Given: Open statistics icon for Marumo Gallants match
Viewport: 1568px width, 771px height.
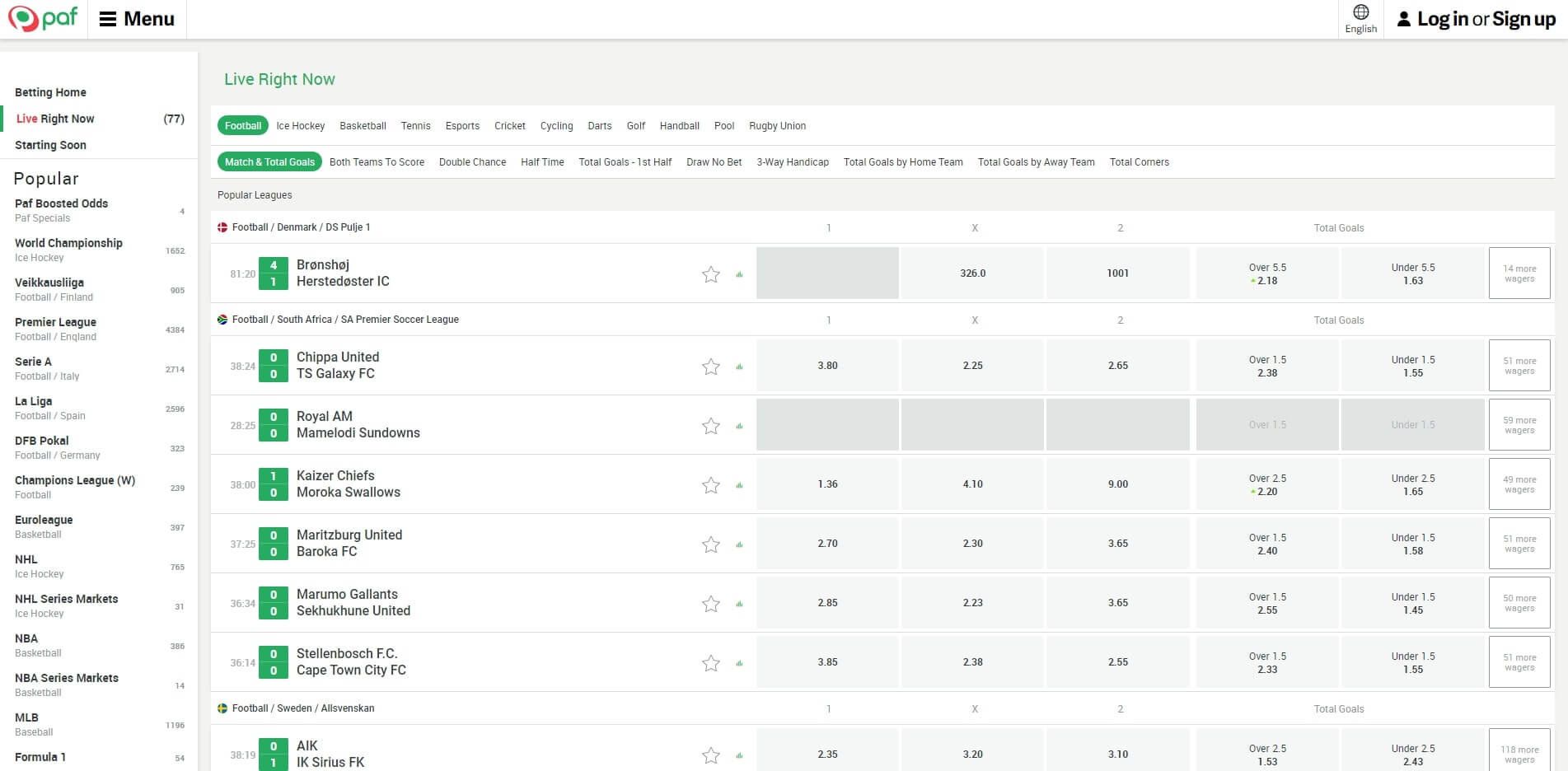Looking at the screenshot, I should click(739, 604).
